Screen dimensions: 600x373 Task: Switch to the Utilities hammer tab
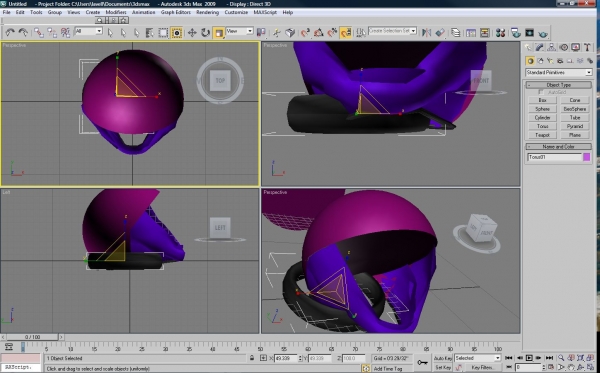pyautogui.click(x=587, y=47)
